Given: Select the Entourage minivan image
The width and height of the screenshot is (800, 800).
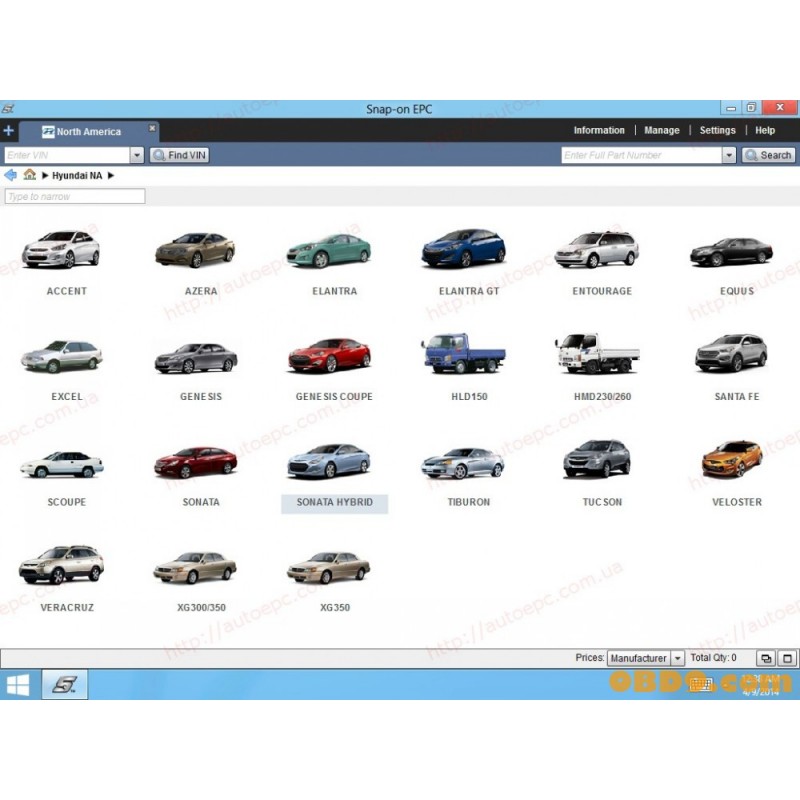Looking at the screenshot, I should coord(597,249).
